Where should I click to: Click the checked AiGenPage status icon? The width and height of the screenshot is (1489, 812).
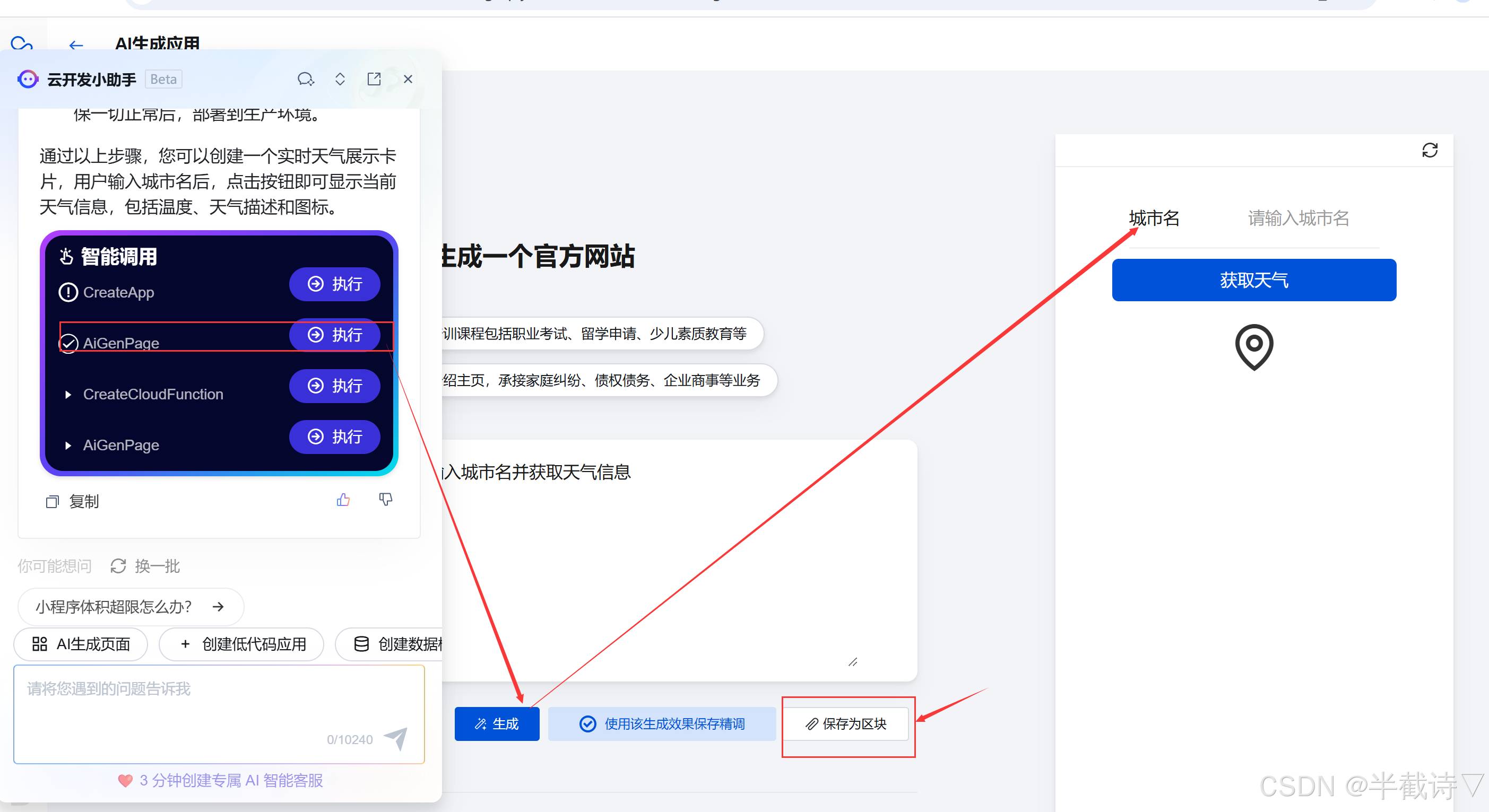[68, 343]
